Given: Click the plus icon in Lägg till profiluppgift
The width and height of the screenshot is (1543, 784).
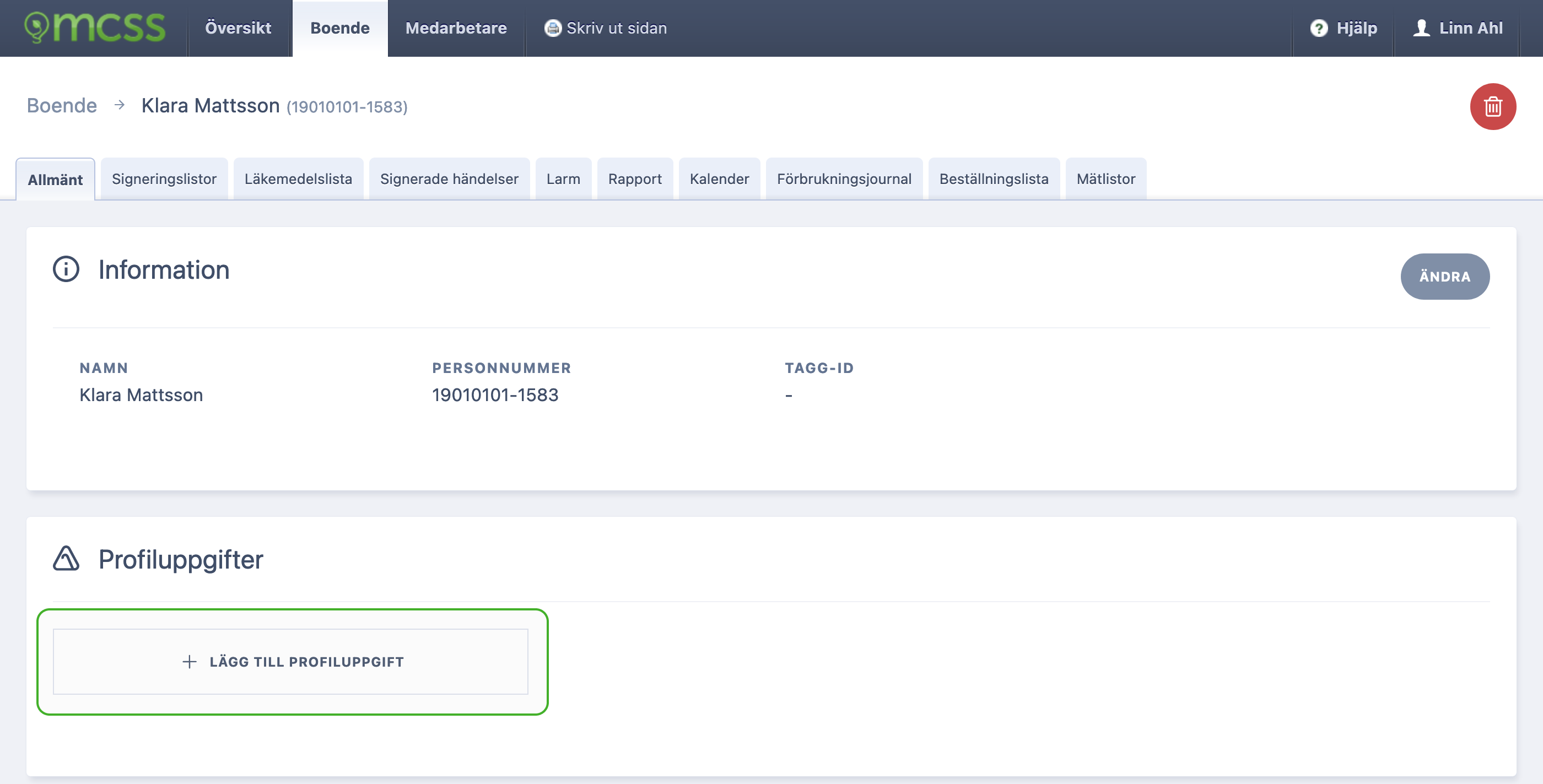Looking at the screenshot, I should pos(189,661).
